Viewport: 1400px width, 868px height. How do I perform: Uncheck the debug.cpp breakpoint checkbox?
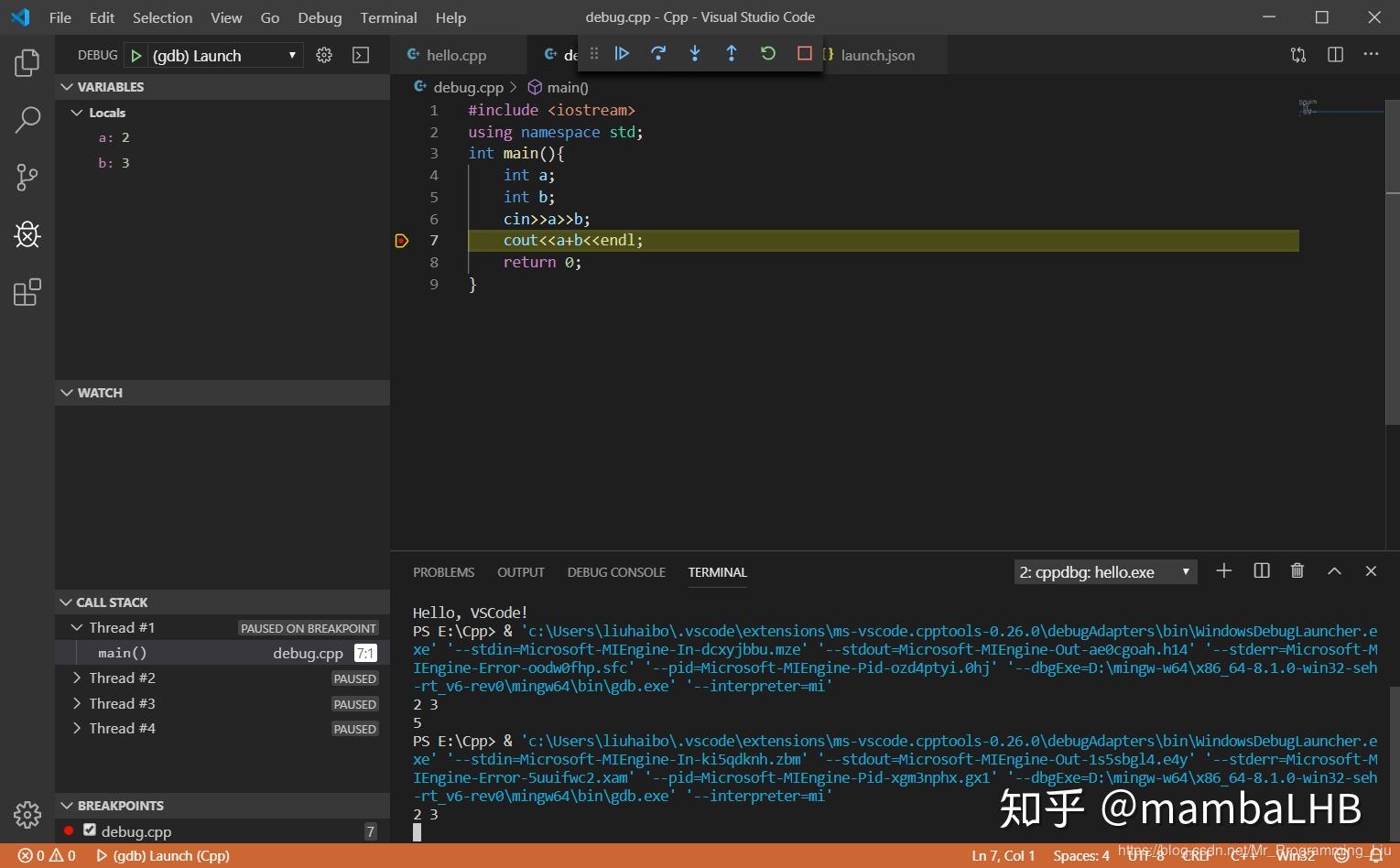pyautogui.click(x=89, y=830)
